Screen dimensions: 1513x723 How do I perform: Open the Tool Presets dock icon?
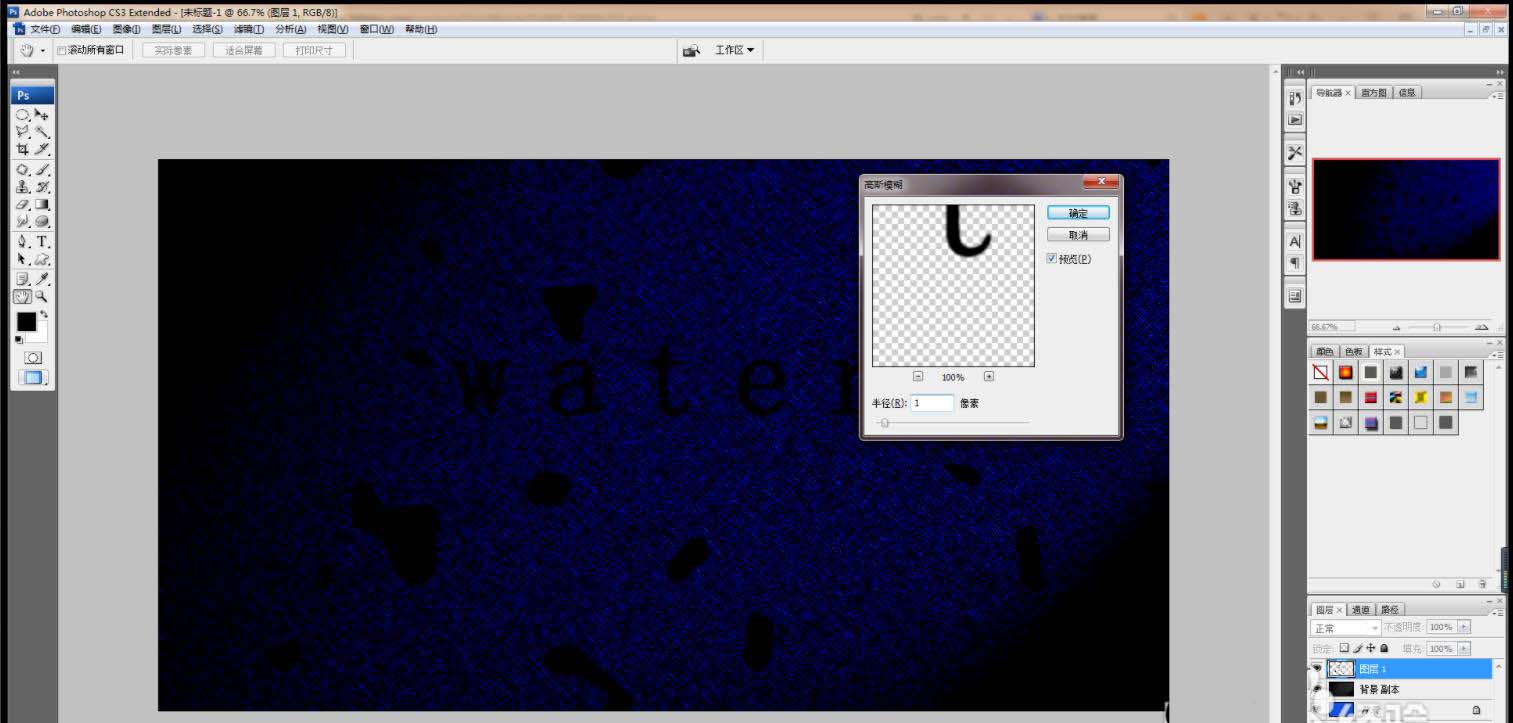pos(1295,152)
